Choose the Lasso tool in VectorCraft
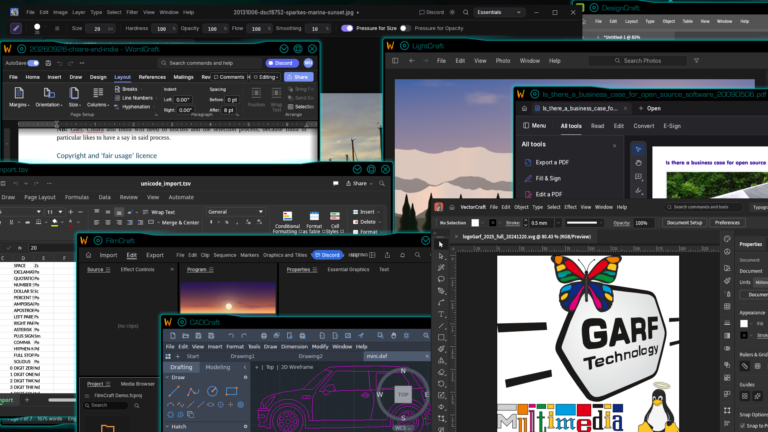The height and width of the screenshot is (432, 768). [x=441, y=279]
